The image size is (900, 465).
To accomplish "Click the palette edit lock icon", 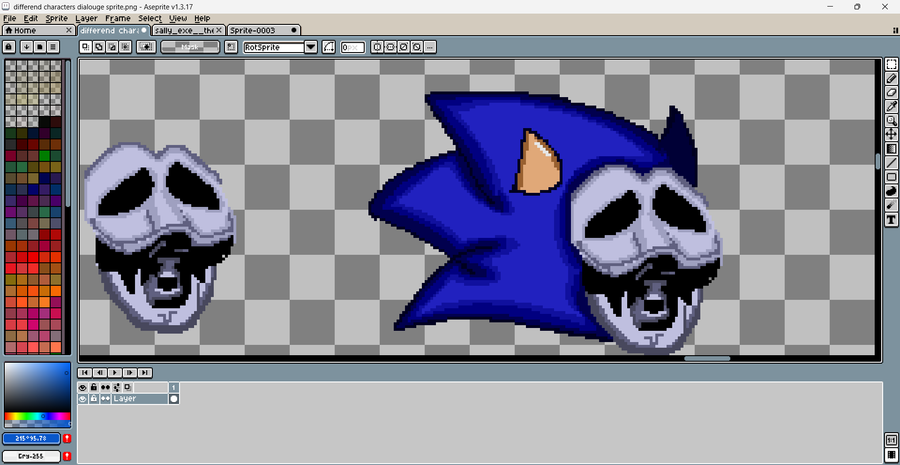I will [x=9, y=47].
